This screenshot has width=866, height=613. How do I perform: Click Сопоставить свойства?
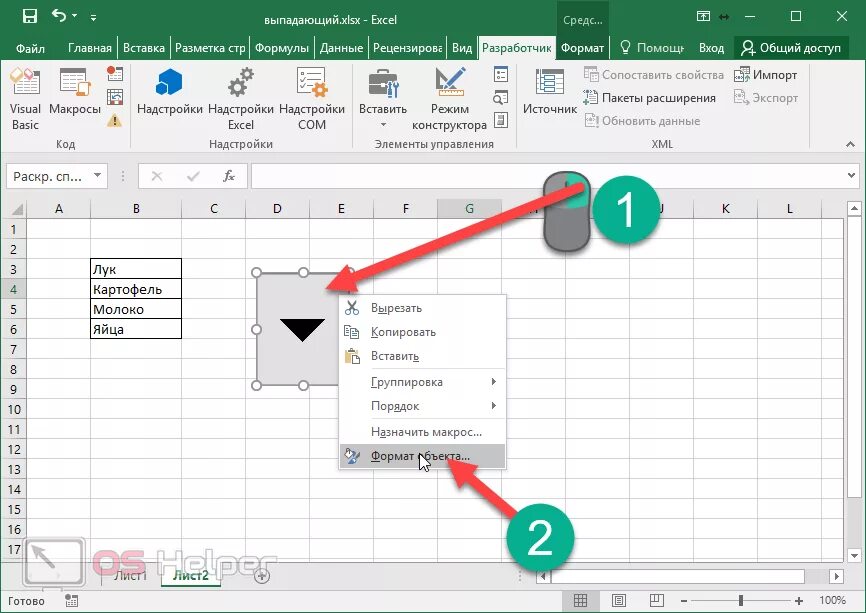click(653, 75)
